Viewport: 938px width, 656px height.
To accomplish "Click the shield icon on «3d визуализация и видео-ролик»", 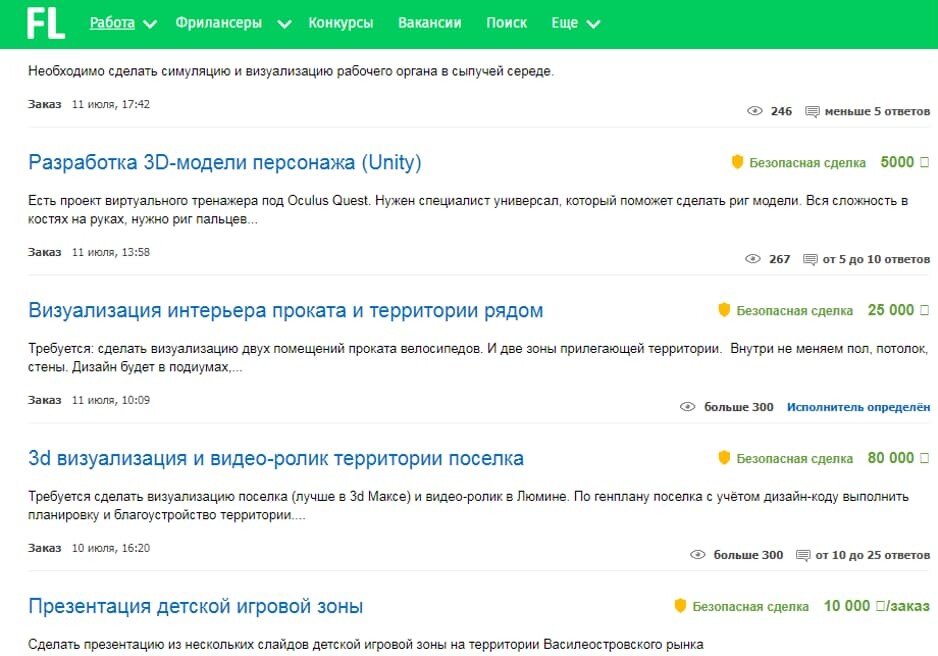I will click(x=722, y=458).
